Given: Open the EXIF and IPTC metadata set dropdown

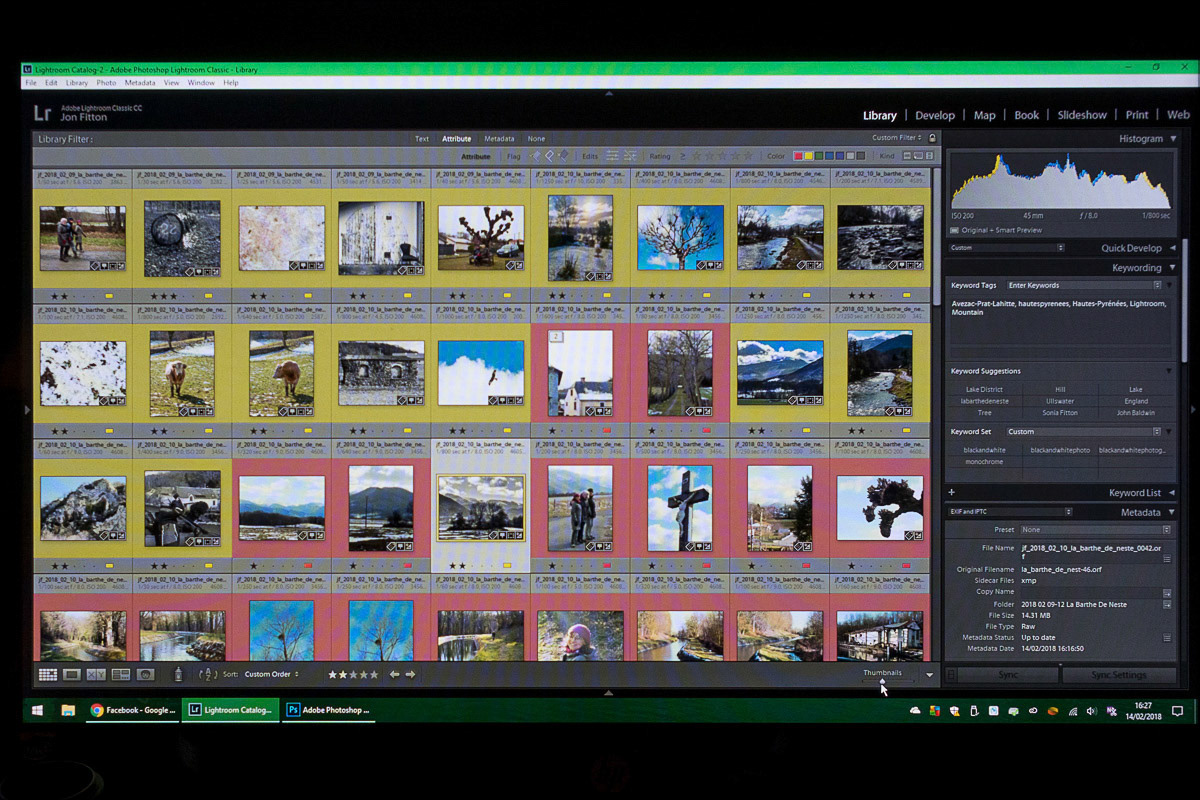Looking at the screenshot, I should [1008, 512].
